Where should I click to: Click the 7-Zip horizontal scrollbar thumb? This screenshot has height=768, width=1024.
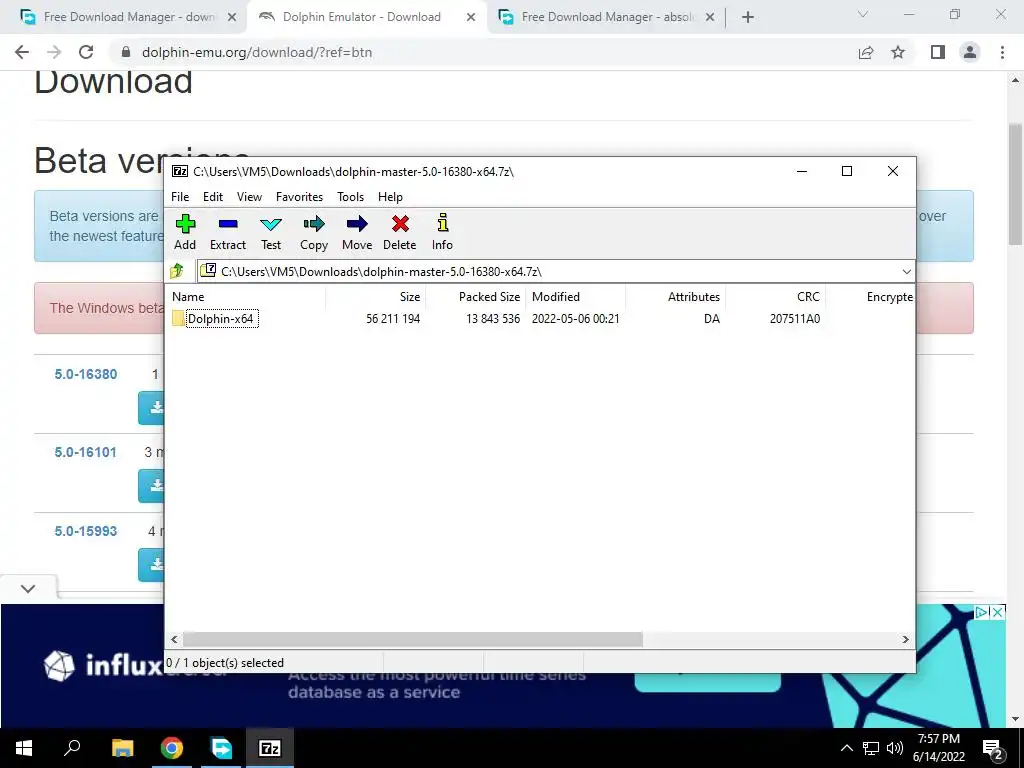tap(413, 639)
